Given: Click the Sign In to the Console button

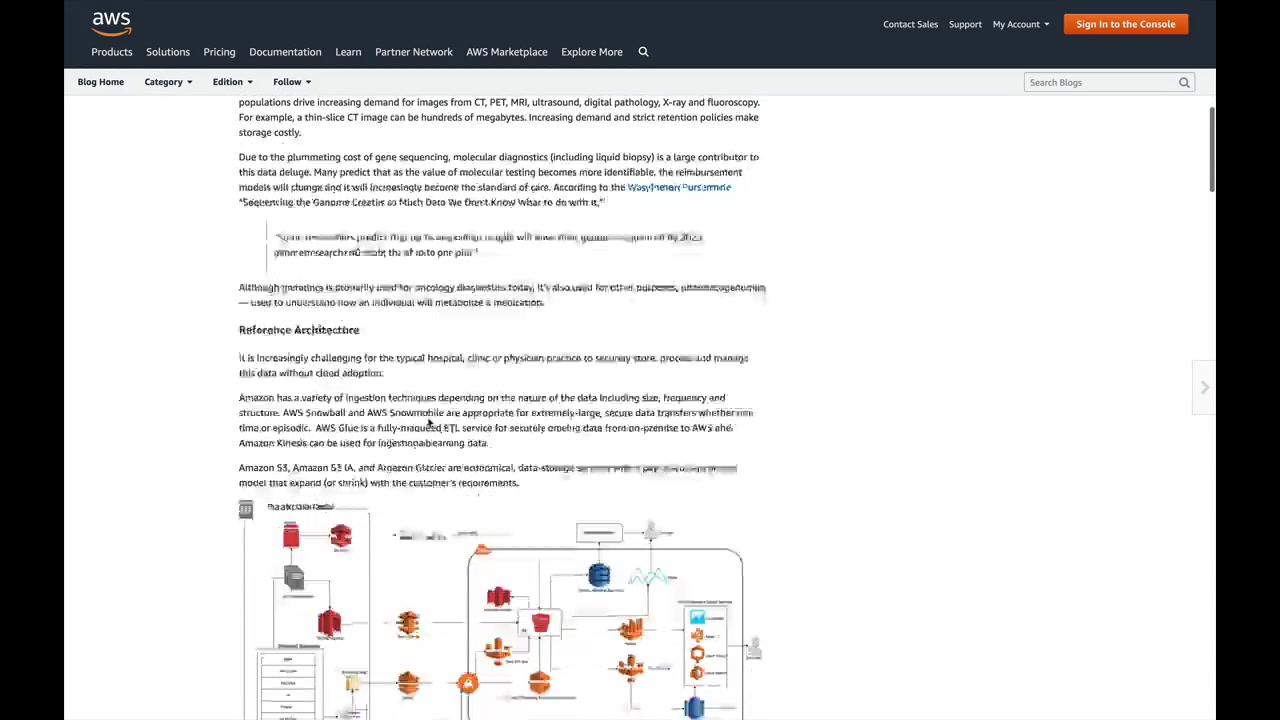Looking at the screenshot, I should click(x=1126, y=24).
